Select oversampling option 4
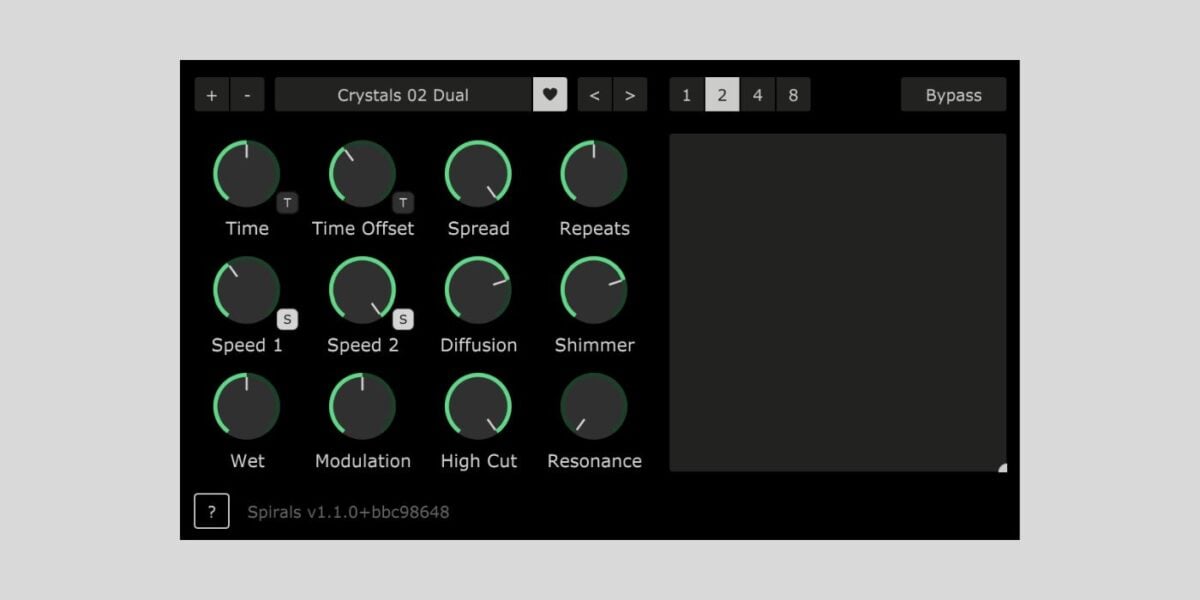 (x=757, y=94)
